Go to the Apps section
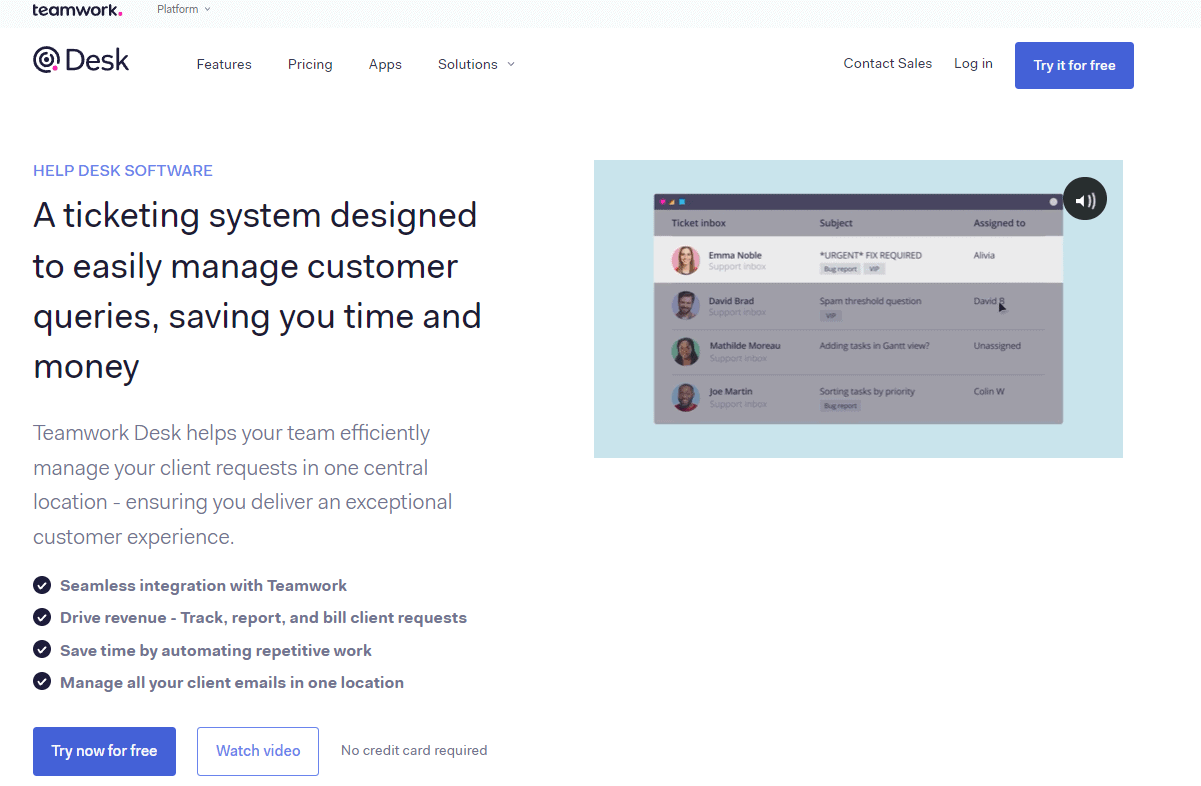The width and height of the screenshot is (1201, 786). [385, 64]
